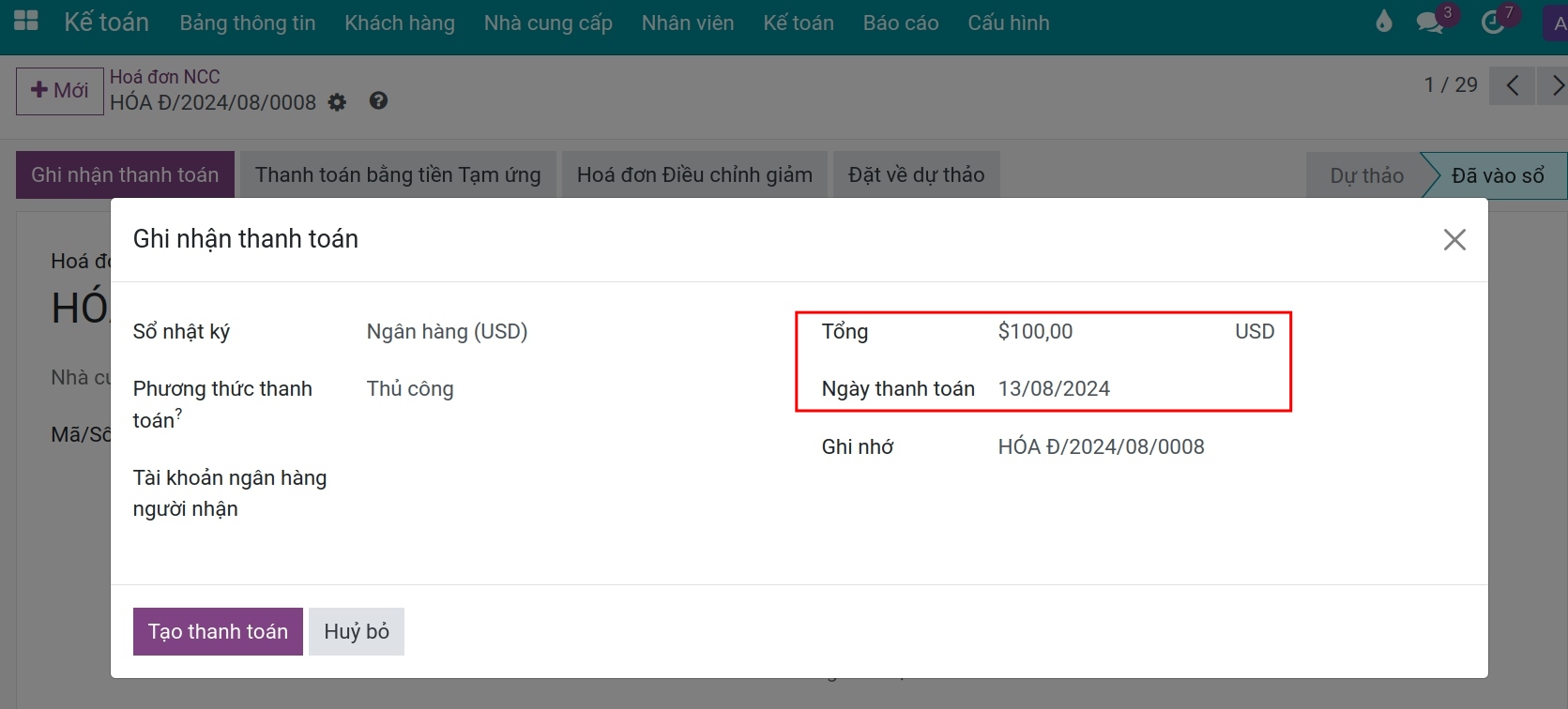This screenshot has height=709, width=1568.
Task: Click Ghi nhận thanh toán header button
Action: 125,174
